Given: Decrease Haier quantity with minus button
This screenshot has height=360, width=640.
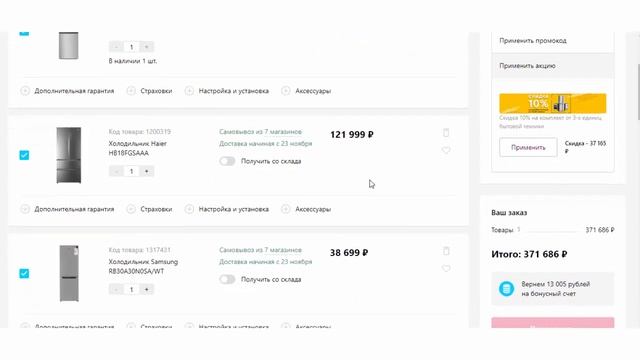Looking at the screenshot, I should coord(116,171).
